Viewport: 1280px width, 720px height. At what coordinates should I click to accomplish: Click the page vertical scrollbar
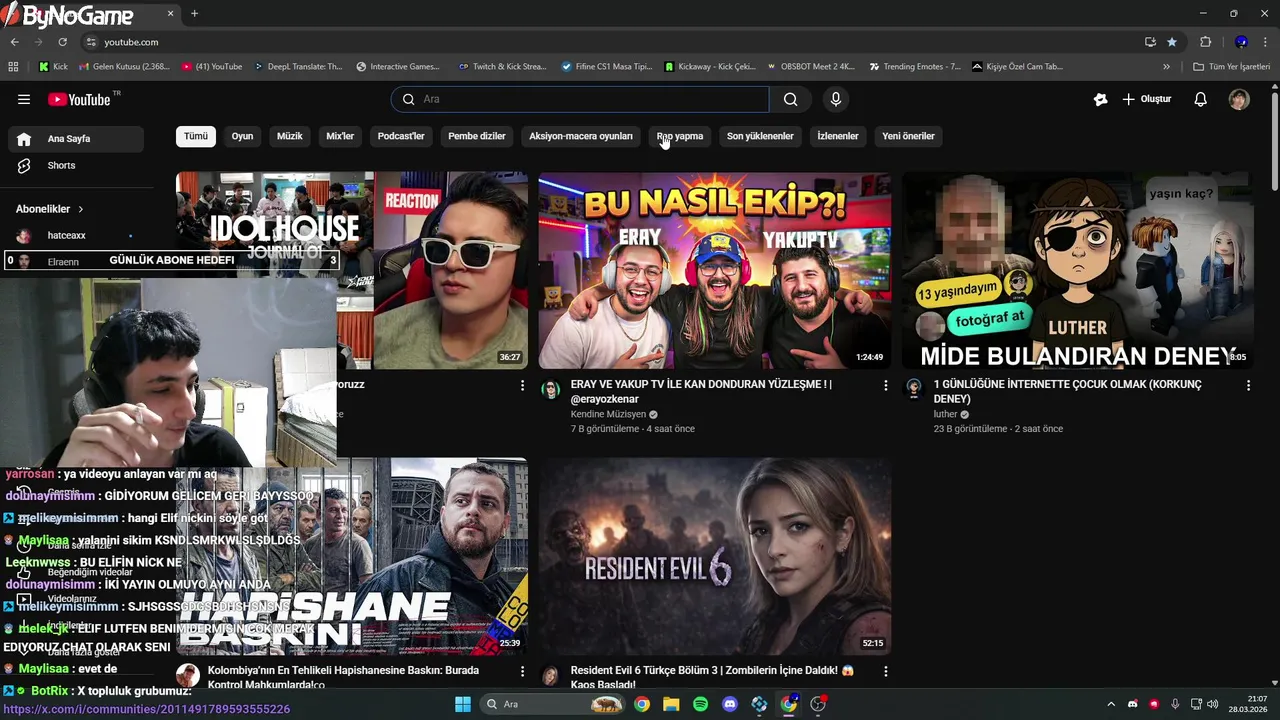(x=1274, y=140)
